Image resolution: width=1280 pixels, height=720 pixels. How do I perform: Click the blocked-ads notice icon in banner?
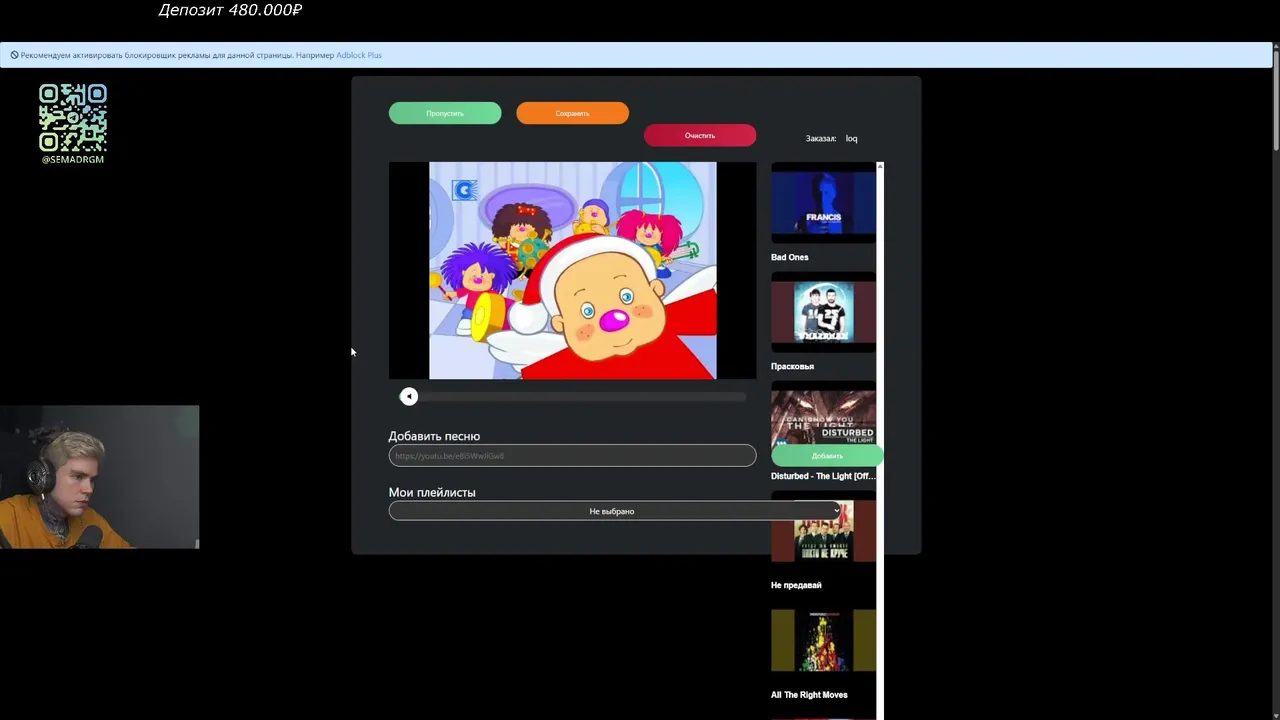click(x=14, y=55)
